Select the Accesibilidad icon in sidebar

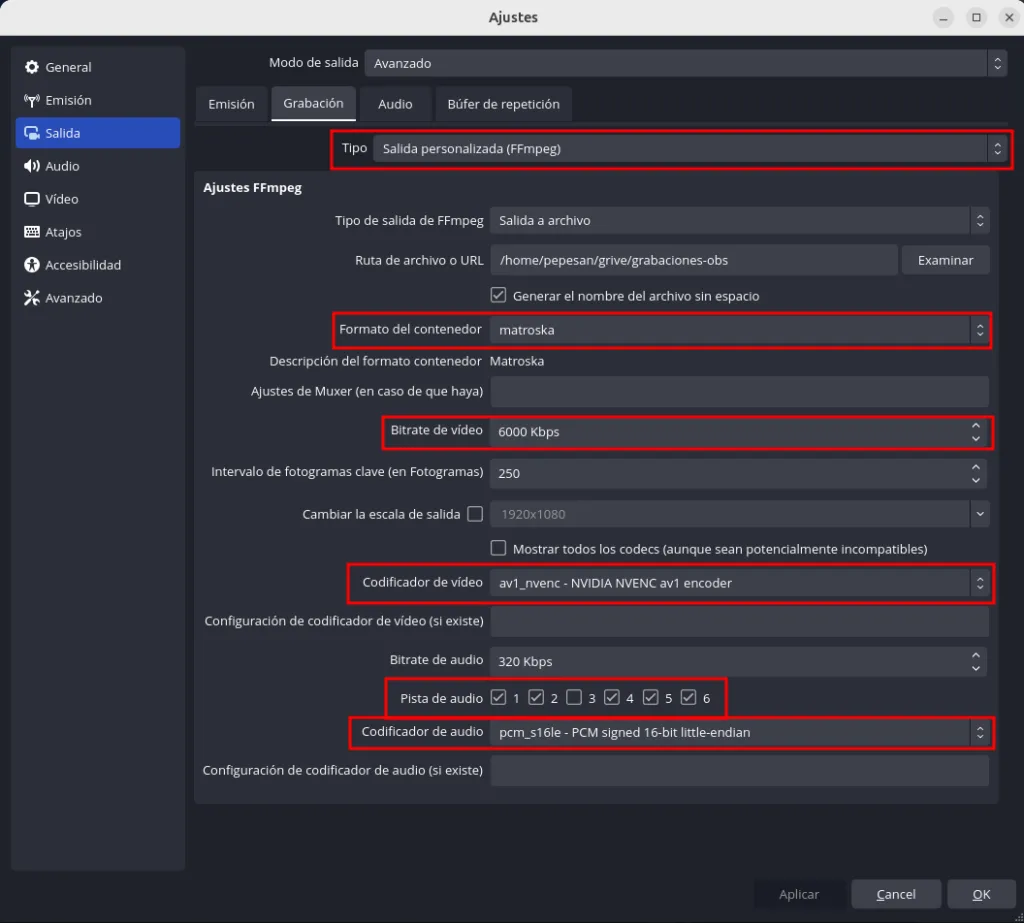[x=32, y=265]
